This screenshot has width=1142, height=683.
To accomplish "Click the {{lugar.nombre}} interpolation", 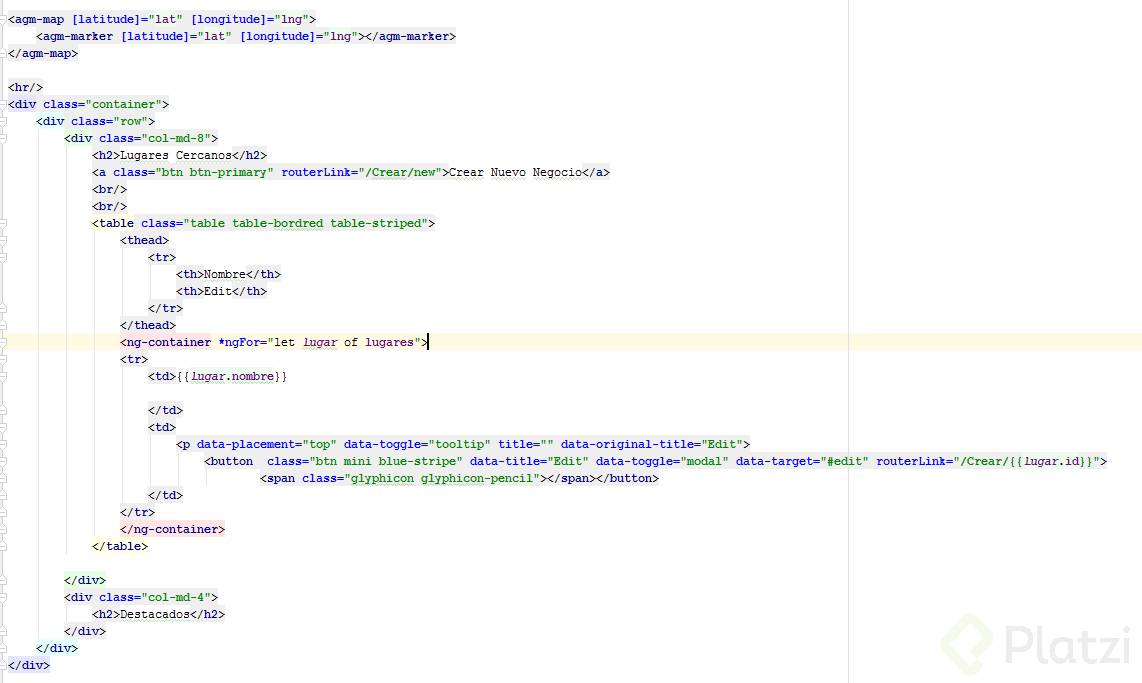I will click(232, 376).
